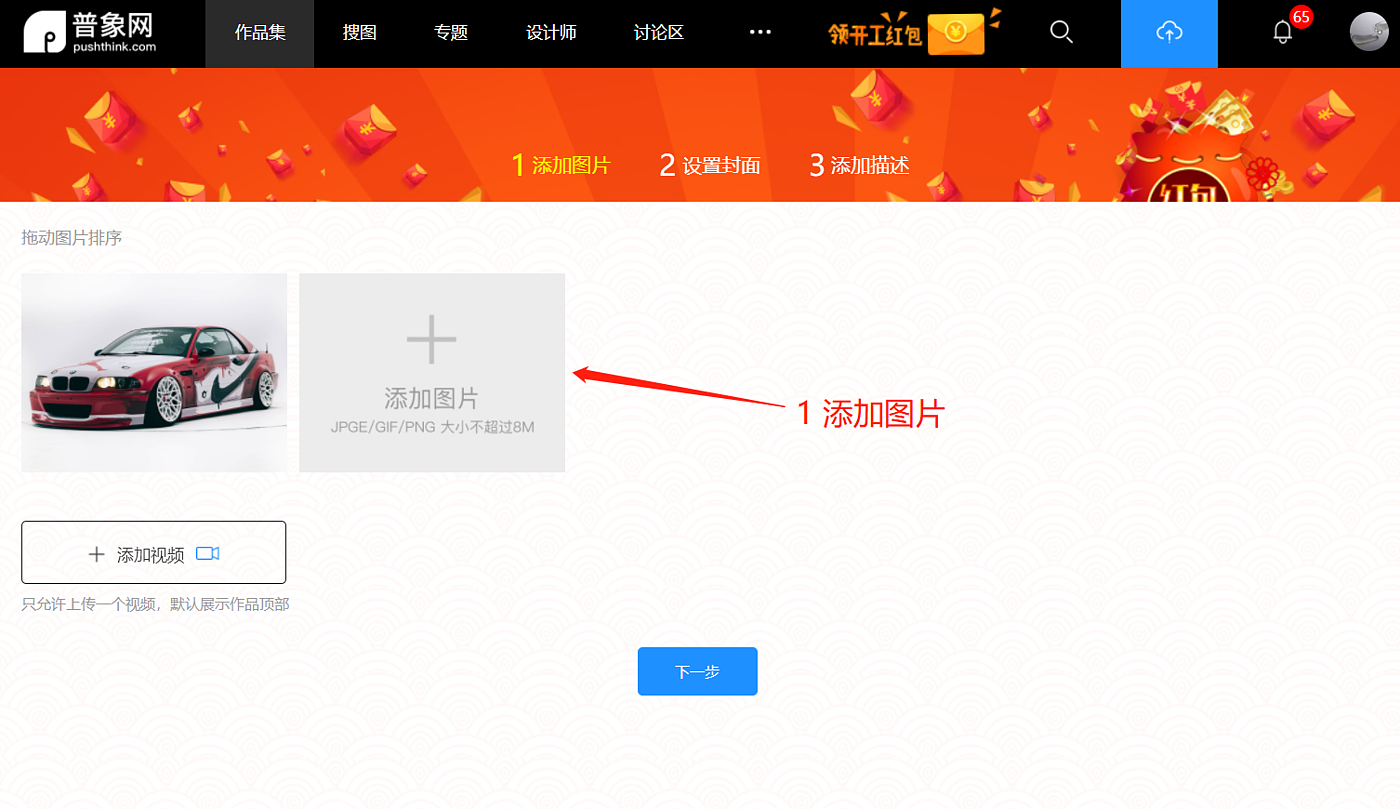Open the 作品集 menu
This screenshot has height=809, width=1400.
coord(260,33)
